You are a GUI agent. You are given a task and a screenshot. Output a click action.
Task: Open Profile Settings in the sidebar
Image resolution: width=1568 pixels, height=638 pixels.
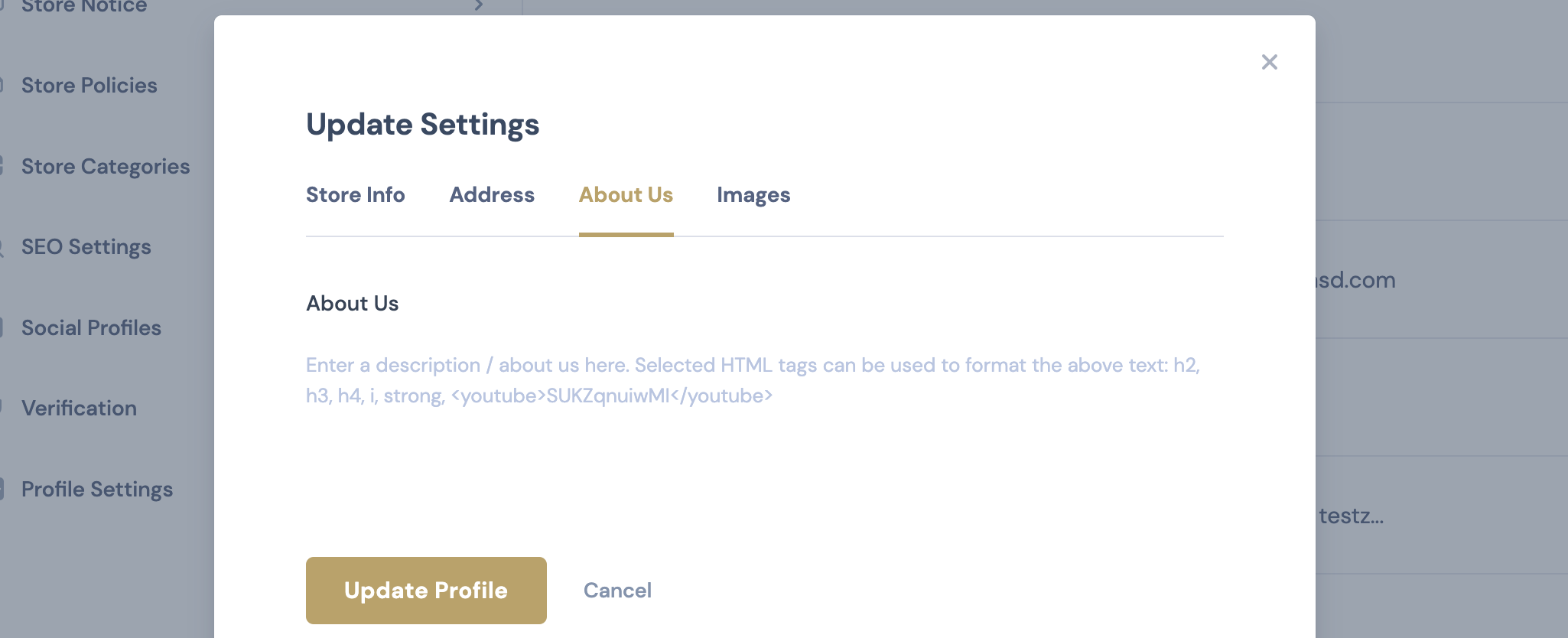point(97,490)
